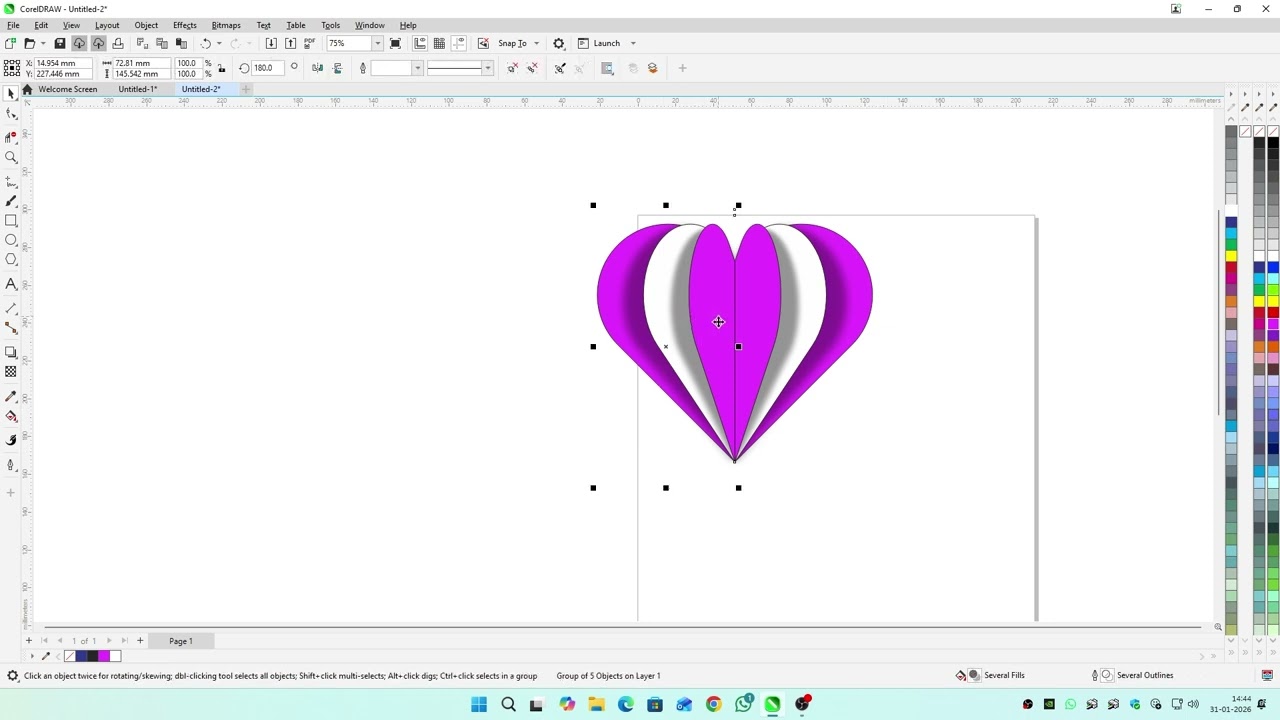Select the Outline Pen tool
The width and height of the screenshot is (1280, 720).
11,464
